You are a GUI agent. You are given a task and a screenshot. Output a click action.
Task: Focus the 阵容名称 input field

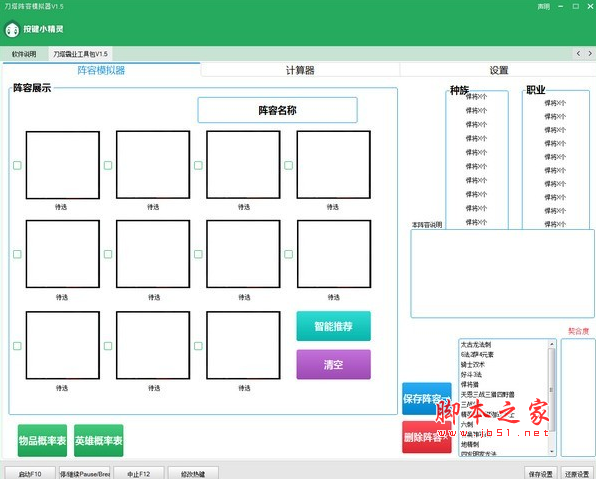pos(277,110)
